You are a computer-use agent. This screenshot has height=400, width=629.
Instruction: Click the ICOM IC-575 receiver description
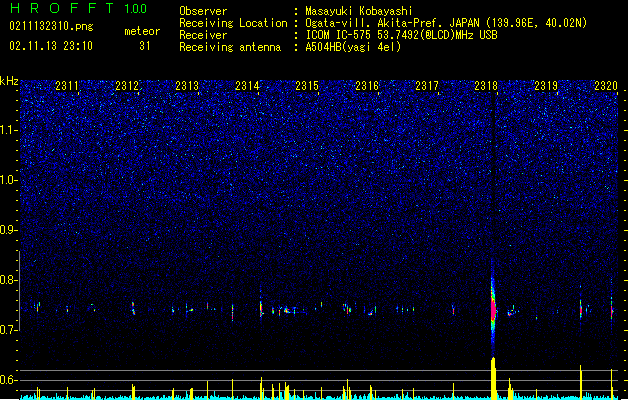402,35
